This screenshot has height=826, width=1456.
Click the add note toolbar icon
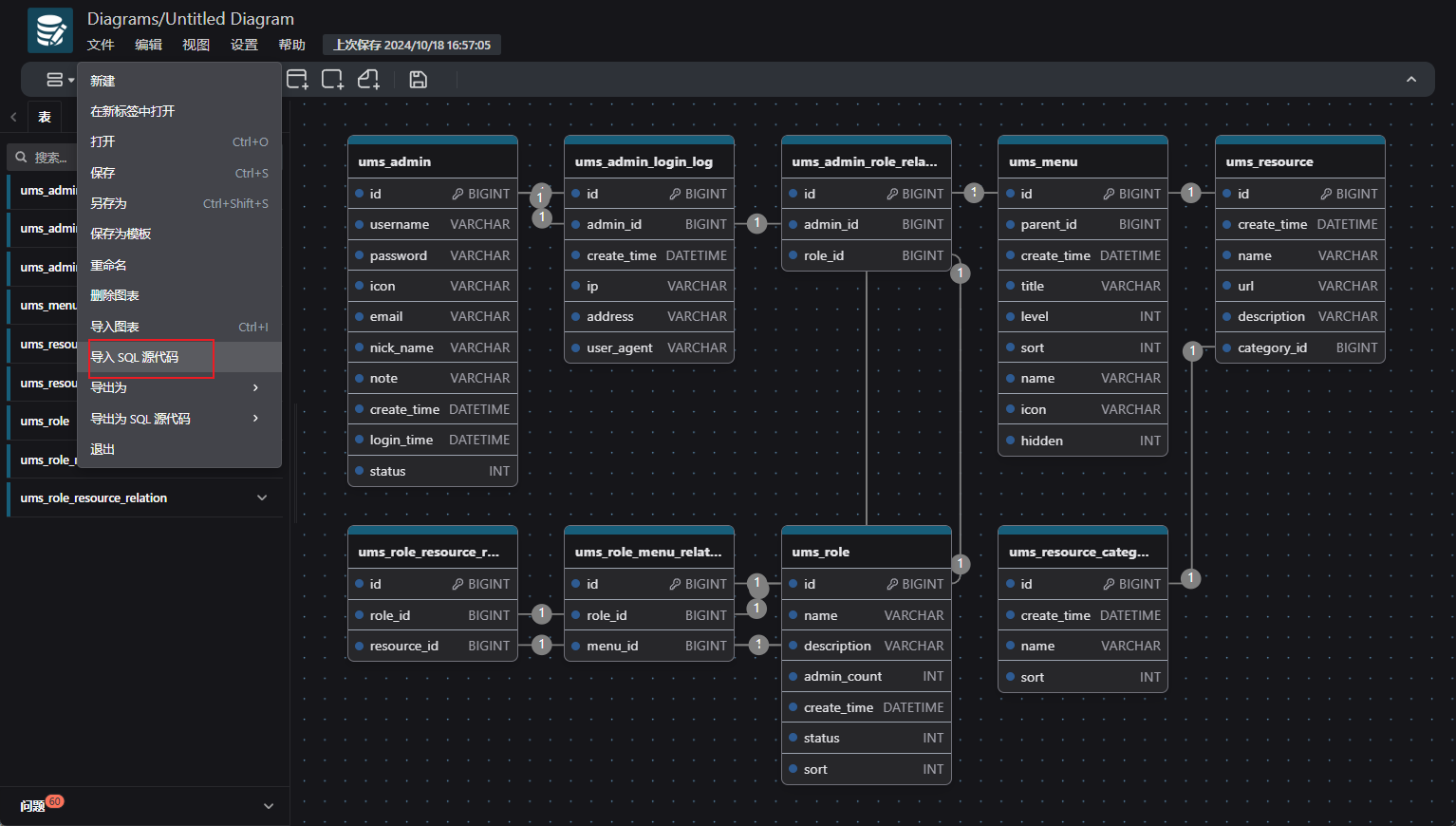pos(368,80)
